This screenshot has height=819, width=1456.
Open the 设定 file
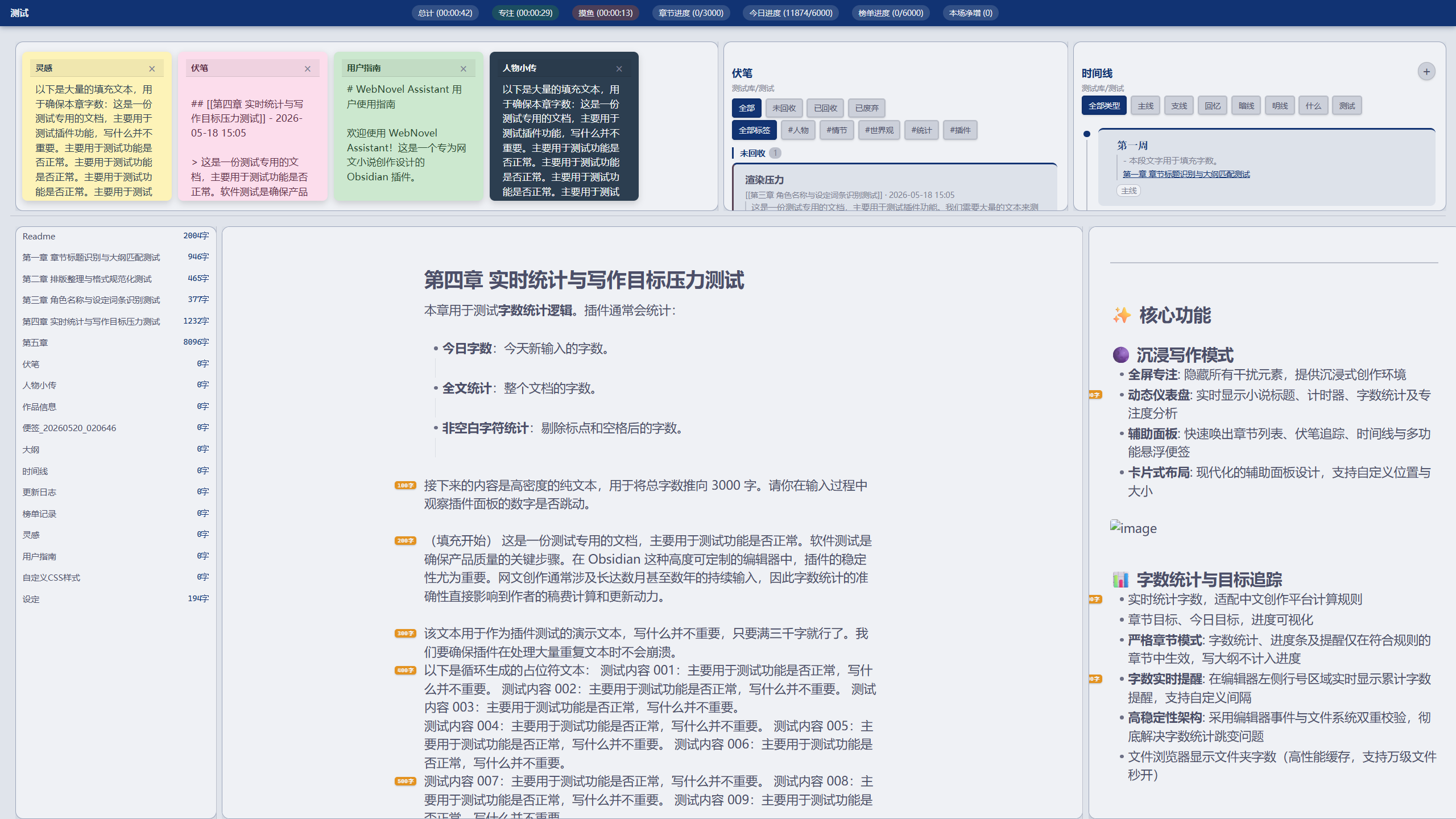point(115,599)
